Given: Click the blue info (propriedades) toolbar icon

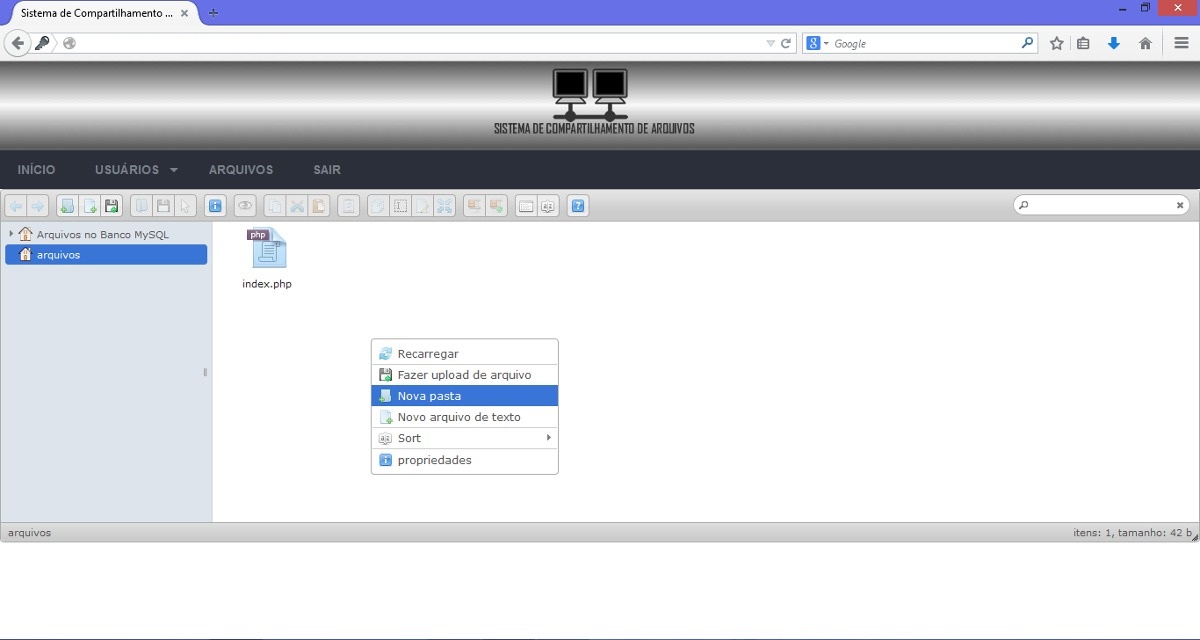Looking at the screenshot, I should 216,205.
